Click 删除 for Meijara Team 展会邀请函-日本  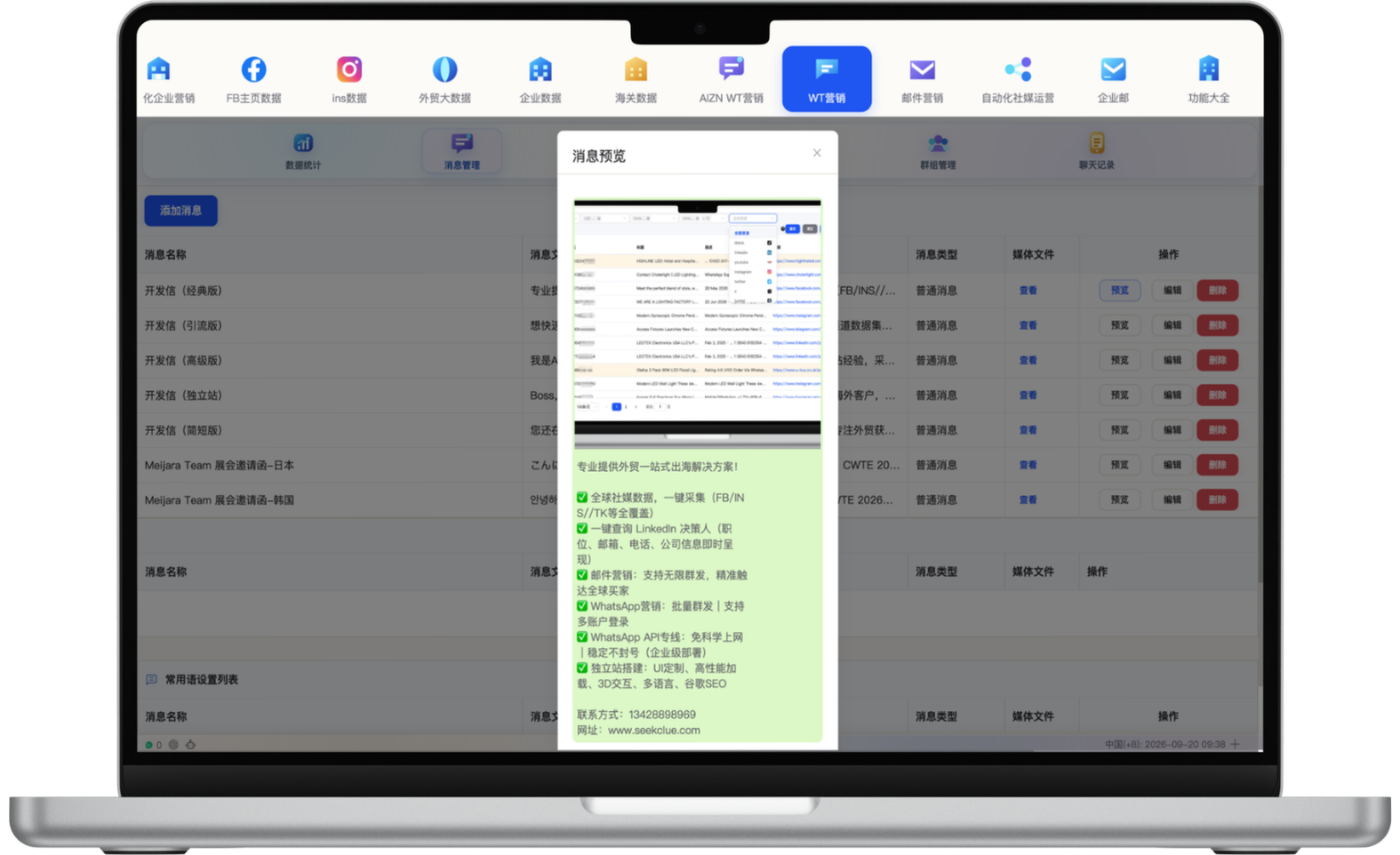pos(1218,465)
